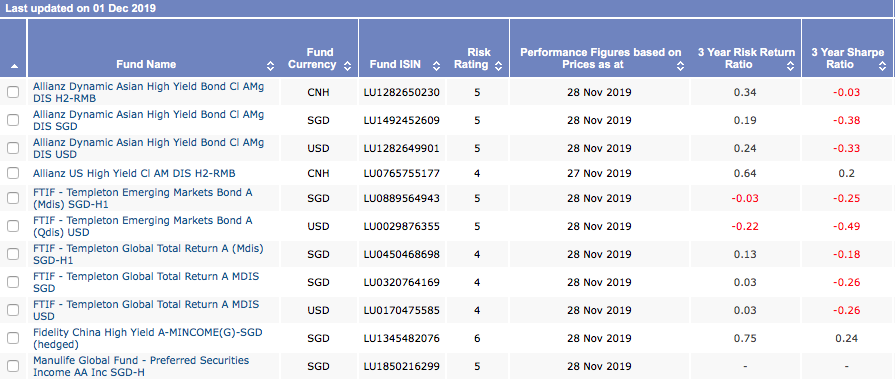
Task: Sort by Performance Figures date column
Action: point(680,66)
